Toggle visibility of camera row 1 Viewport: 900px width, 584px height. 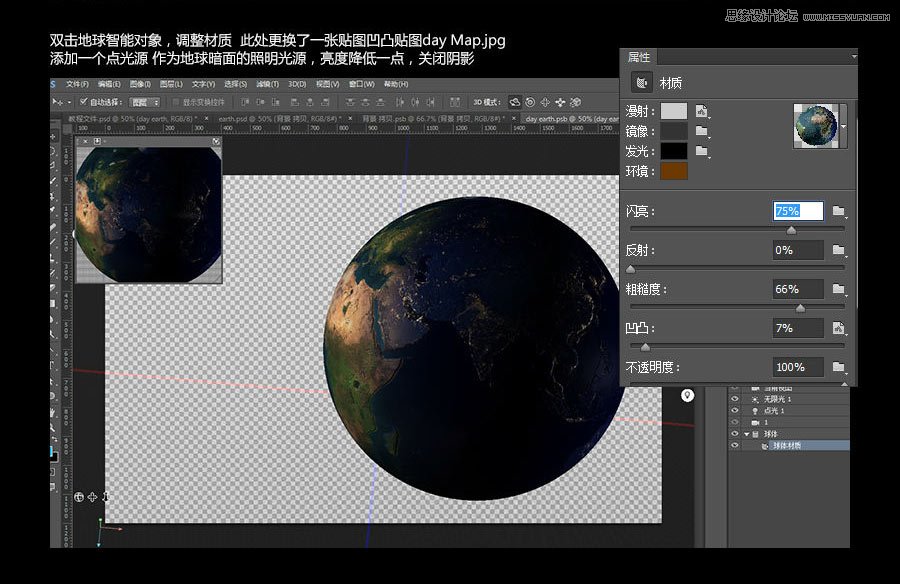coord(735,422)
